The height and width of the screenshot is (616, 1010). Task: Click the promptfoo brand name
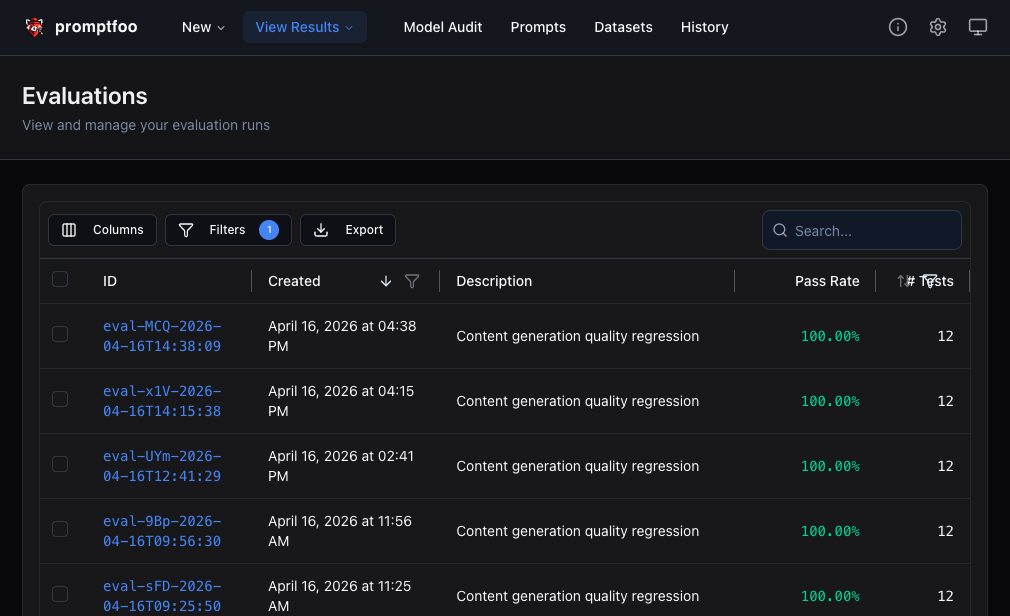(96, 27)
